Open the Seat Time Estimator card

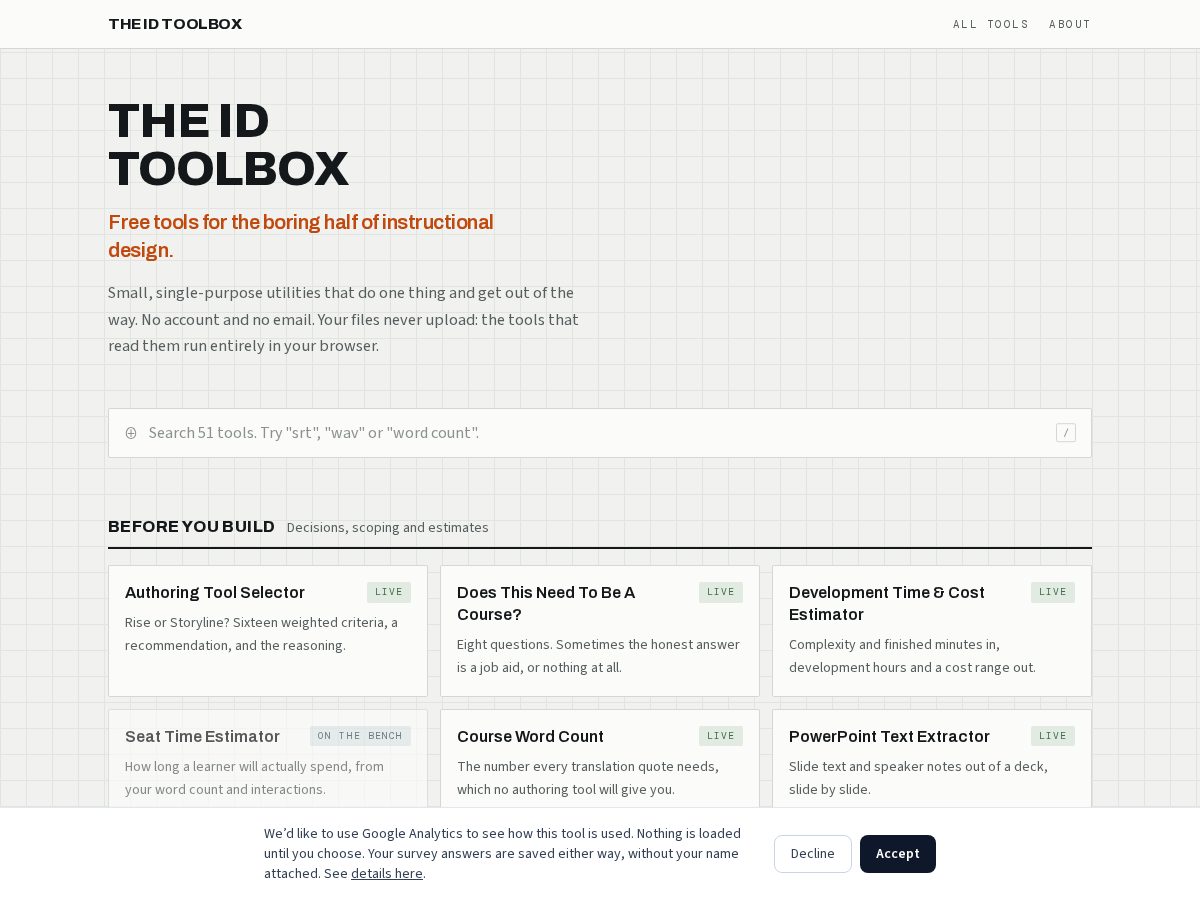point(268,758)
